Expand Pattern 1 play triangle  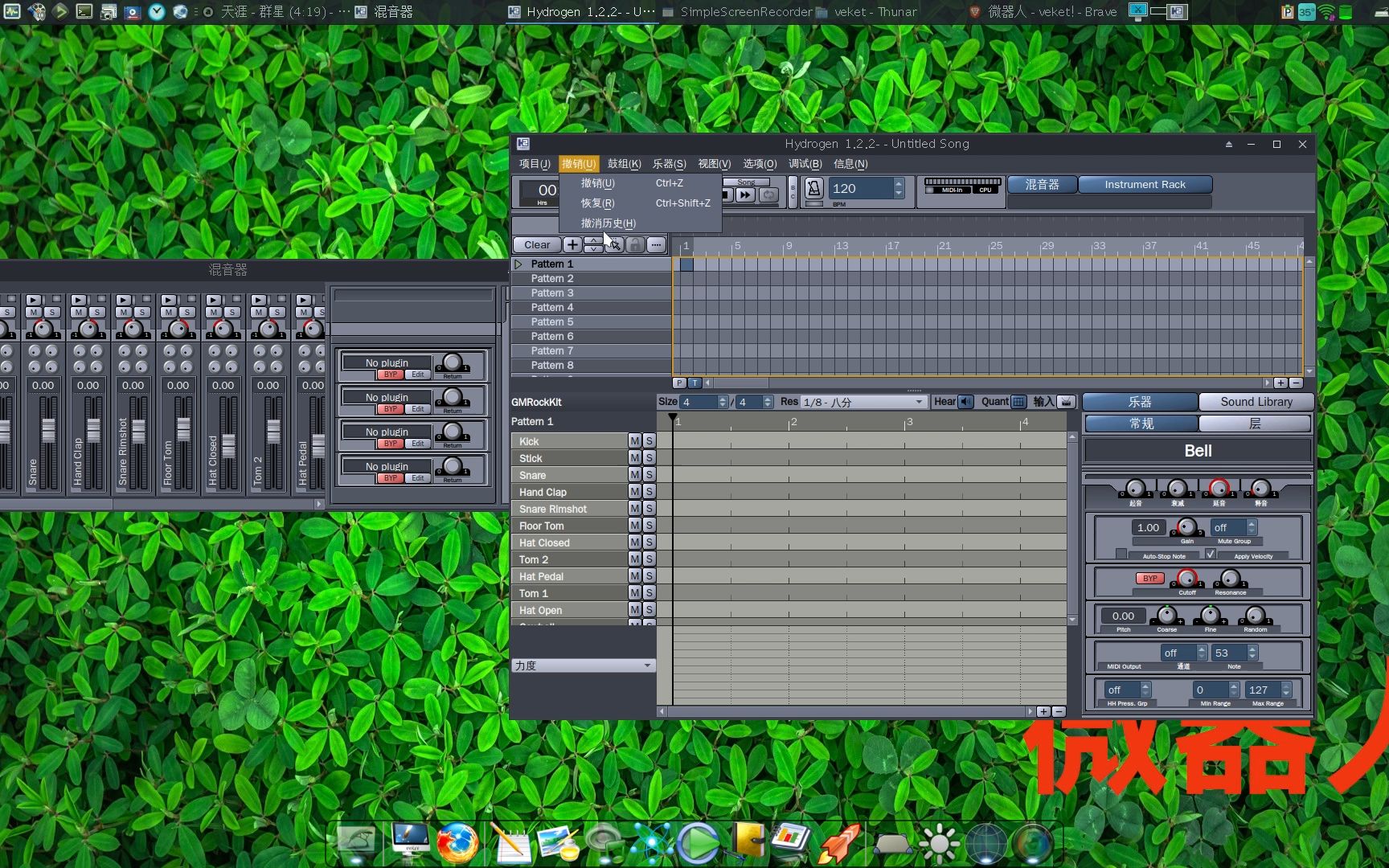(x=518, y=264)
